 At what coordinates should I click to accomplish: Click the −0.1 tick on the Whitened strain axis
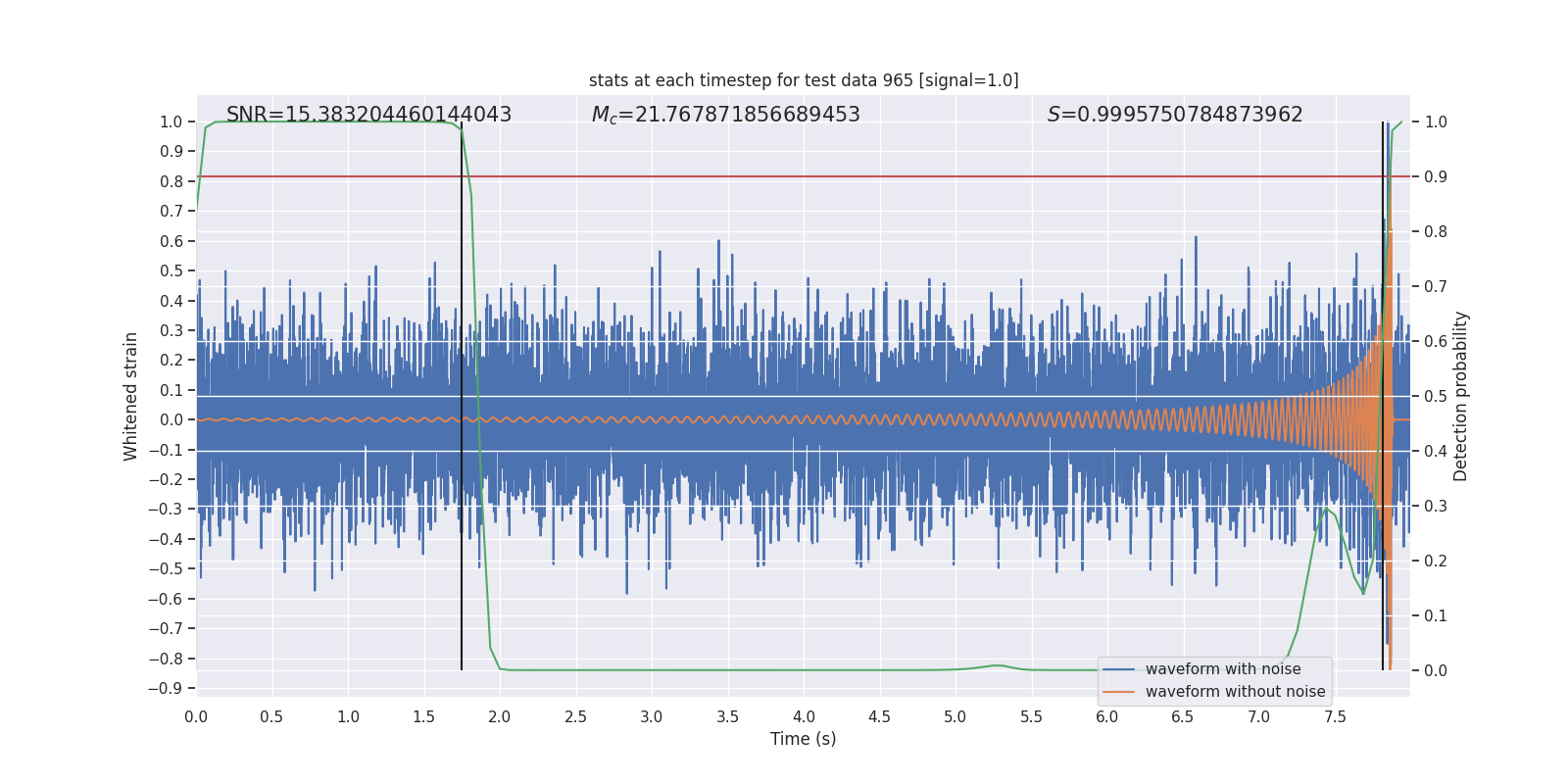tap(166, 450)
